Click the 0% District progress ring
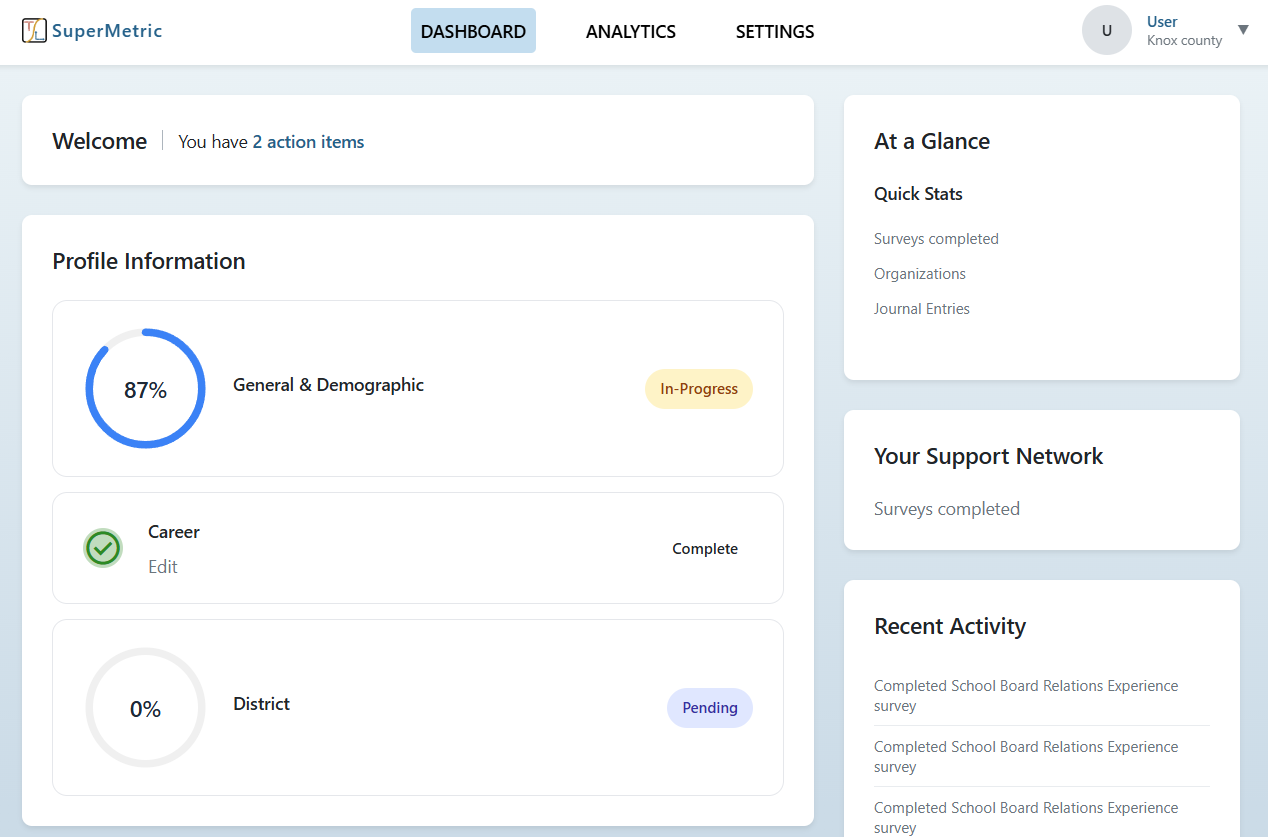The image size is (1268, 837). [145, 708]
